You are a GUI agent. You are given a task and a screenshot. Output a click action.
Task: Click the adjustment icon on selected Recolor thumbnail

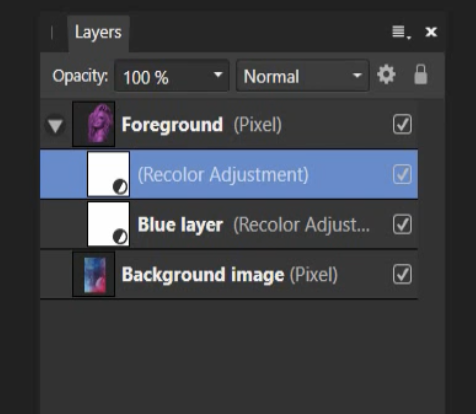[x=120, y=187]
